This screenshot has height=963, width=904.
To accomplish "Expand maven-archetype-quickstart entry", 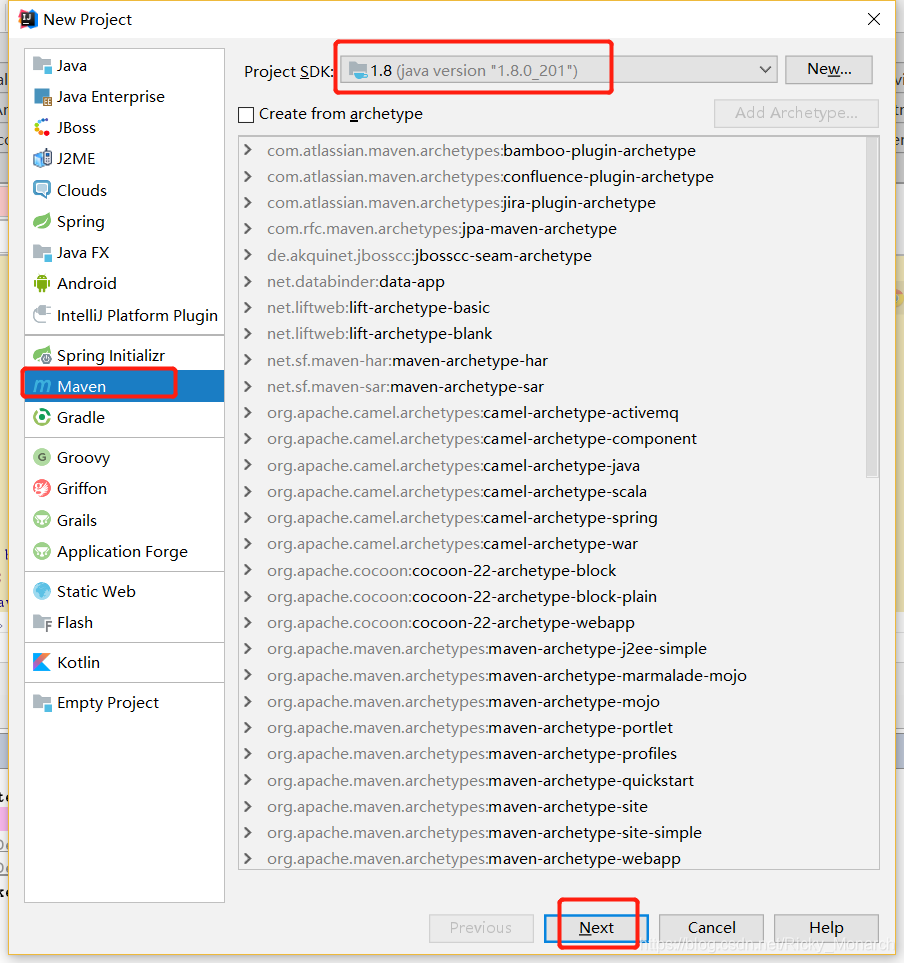I will tap(247, 780).
